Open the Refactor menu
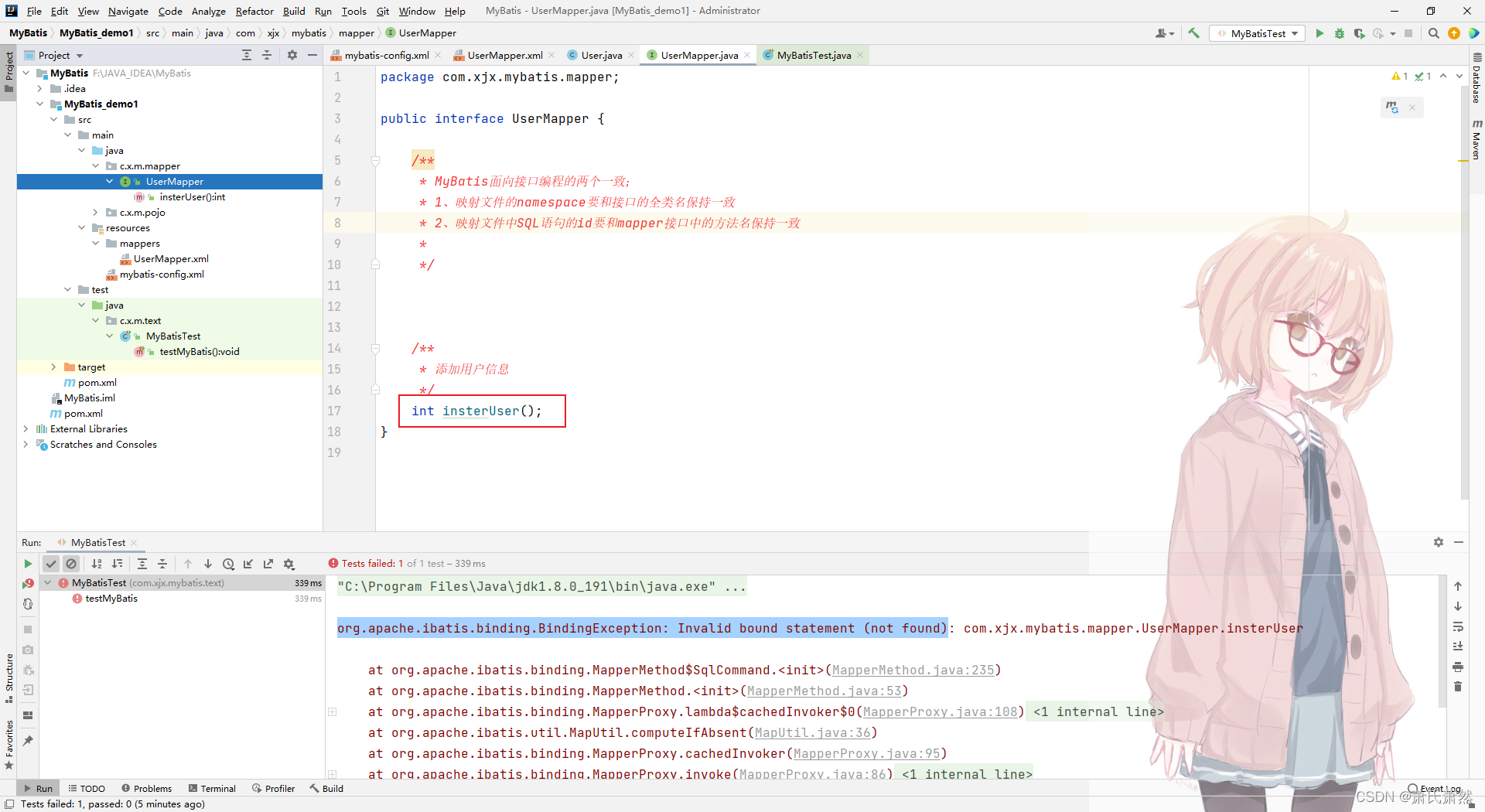 tap(254, 11)
